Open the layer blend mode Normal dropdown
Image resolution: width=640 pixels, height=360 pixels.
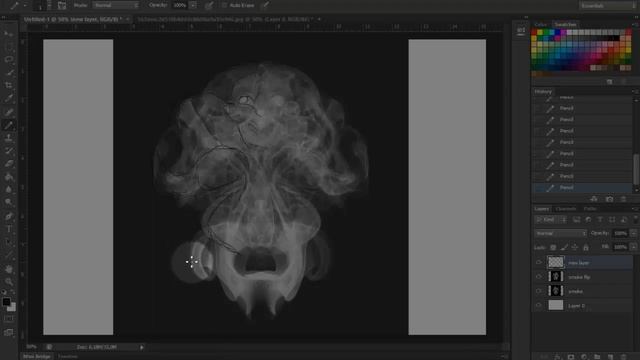pyautogui.click(x=560, y=233)
